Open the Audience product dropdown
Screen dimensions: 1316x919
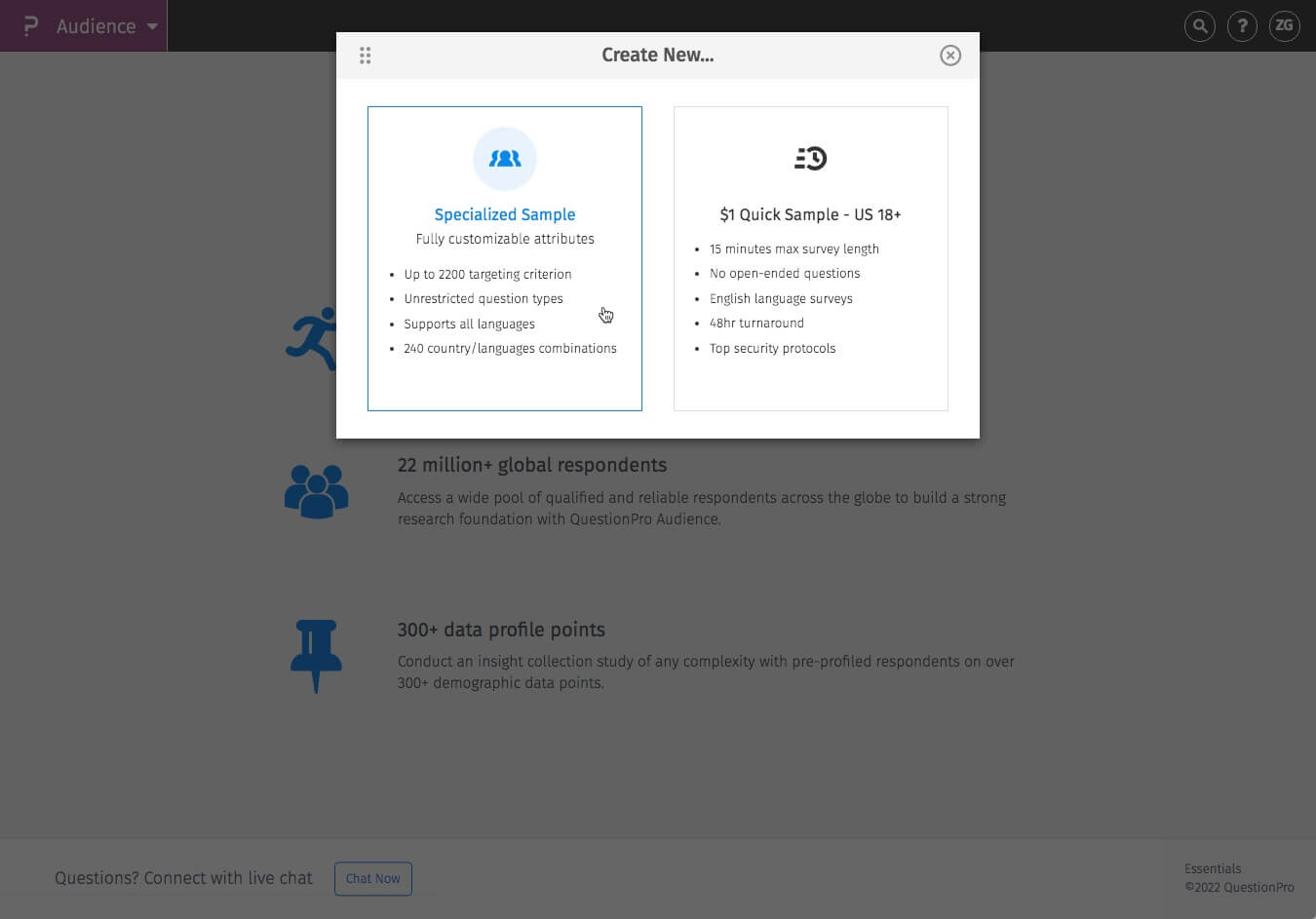(x=107, y=26)
